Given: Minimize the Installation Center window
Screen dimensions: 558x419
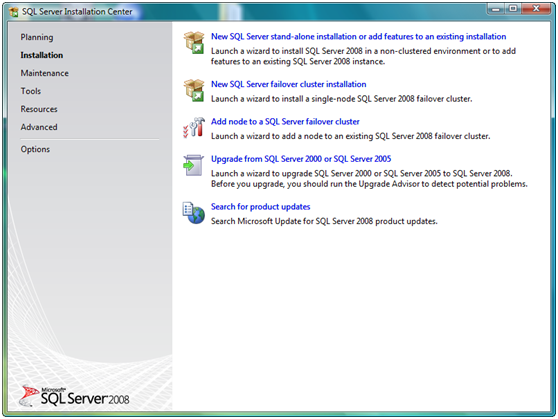Looking at the screenshot, I should pos(495,9).
